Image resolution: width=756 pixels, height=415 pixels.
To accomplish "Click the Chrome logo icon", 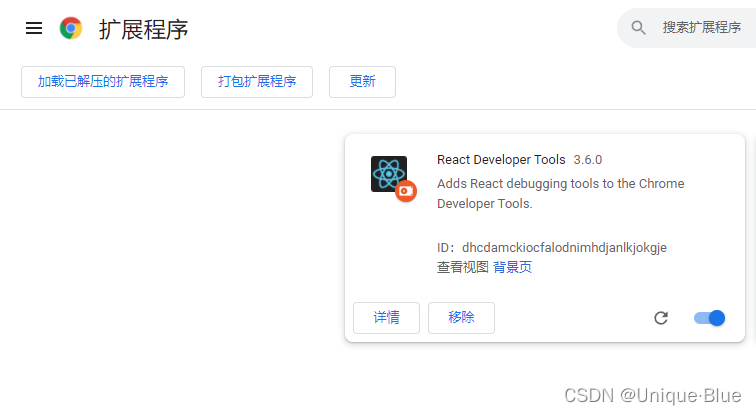I will point(71,28).
